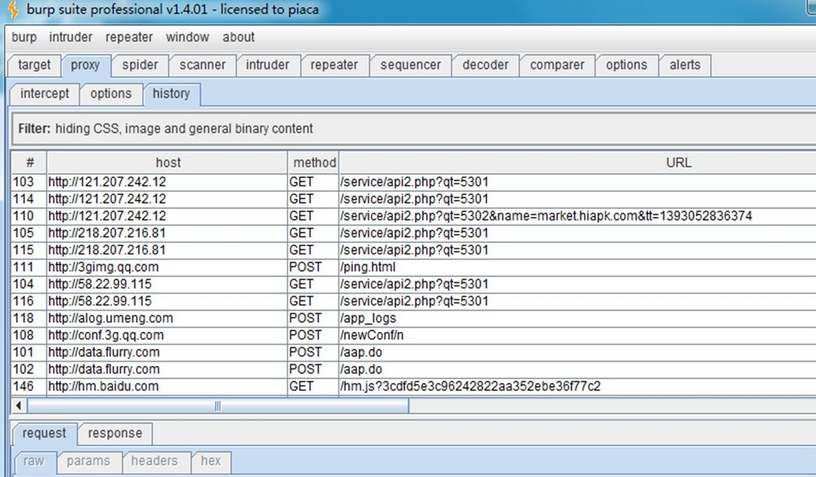816x477 pixels.
Task: Click the Burp Suite lightning logo icon
Action: [12, 11]
